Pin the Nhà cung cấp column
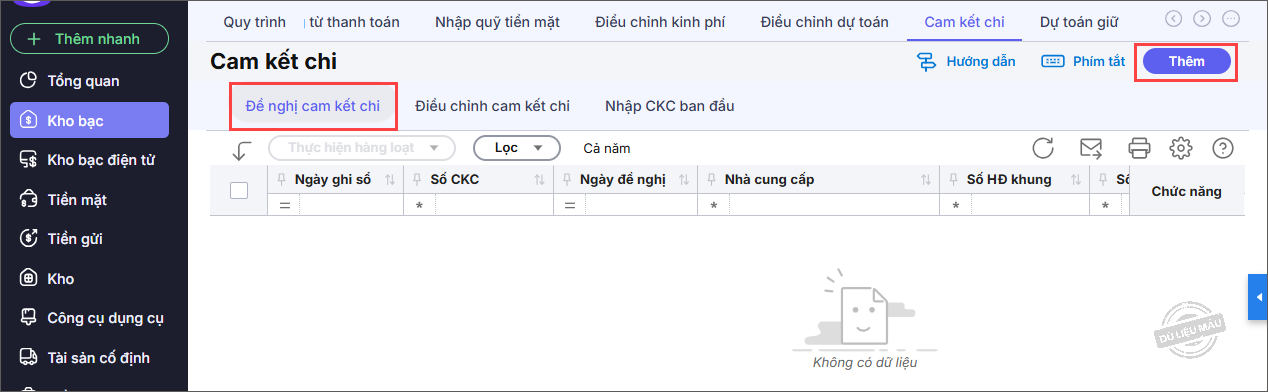Viewport: 1268px width, 392px height. [713, 179]
